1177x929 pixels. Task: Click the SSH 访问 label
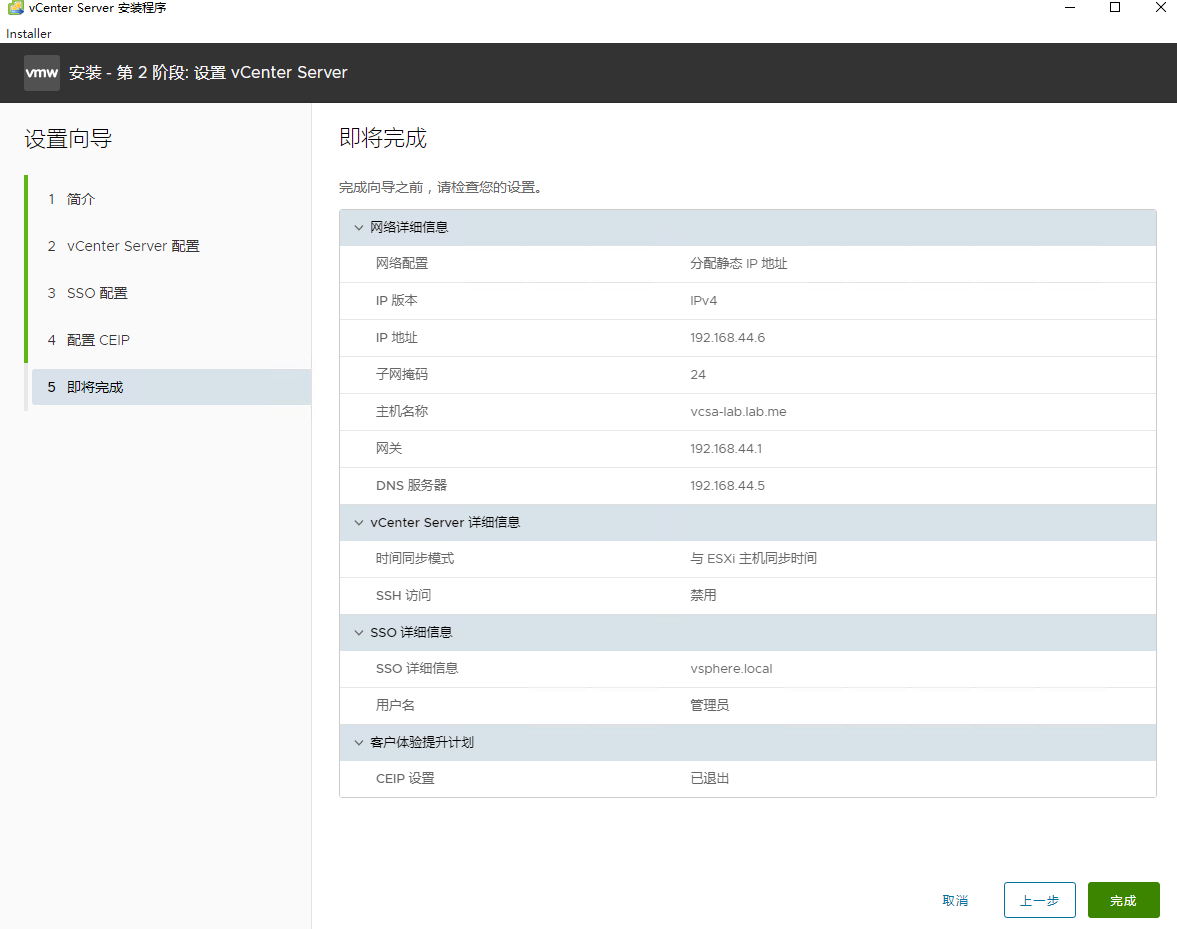coord(404,596)
